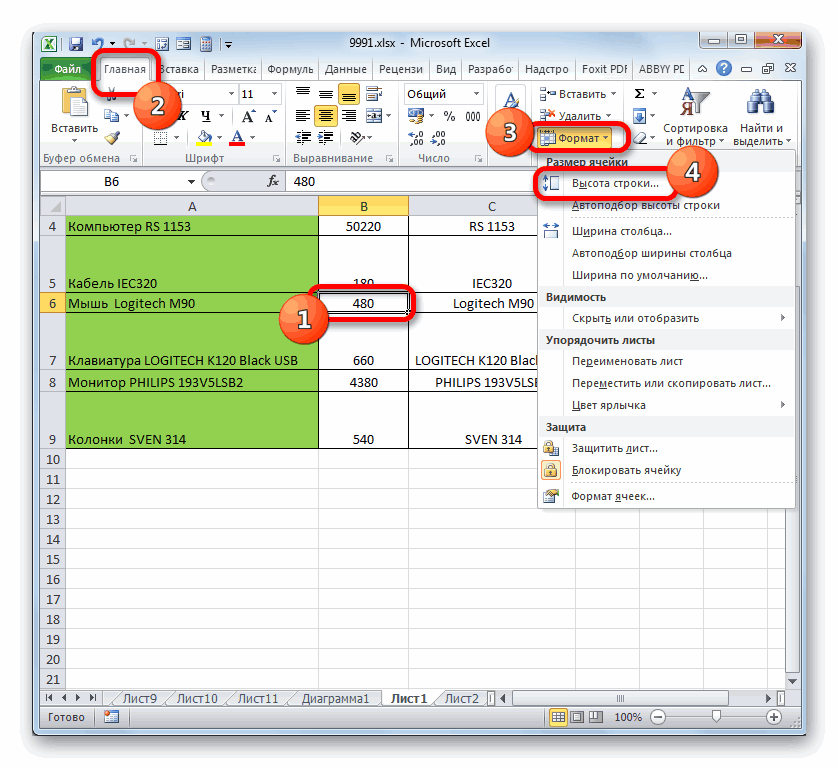Image resolution: width=838 pixels, height=768 pixels.
Task: Click the Orientation text angle icon
Action: pyautogui.click(x=357, y=138)
